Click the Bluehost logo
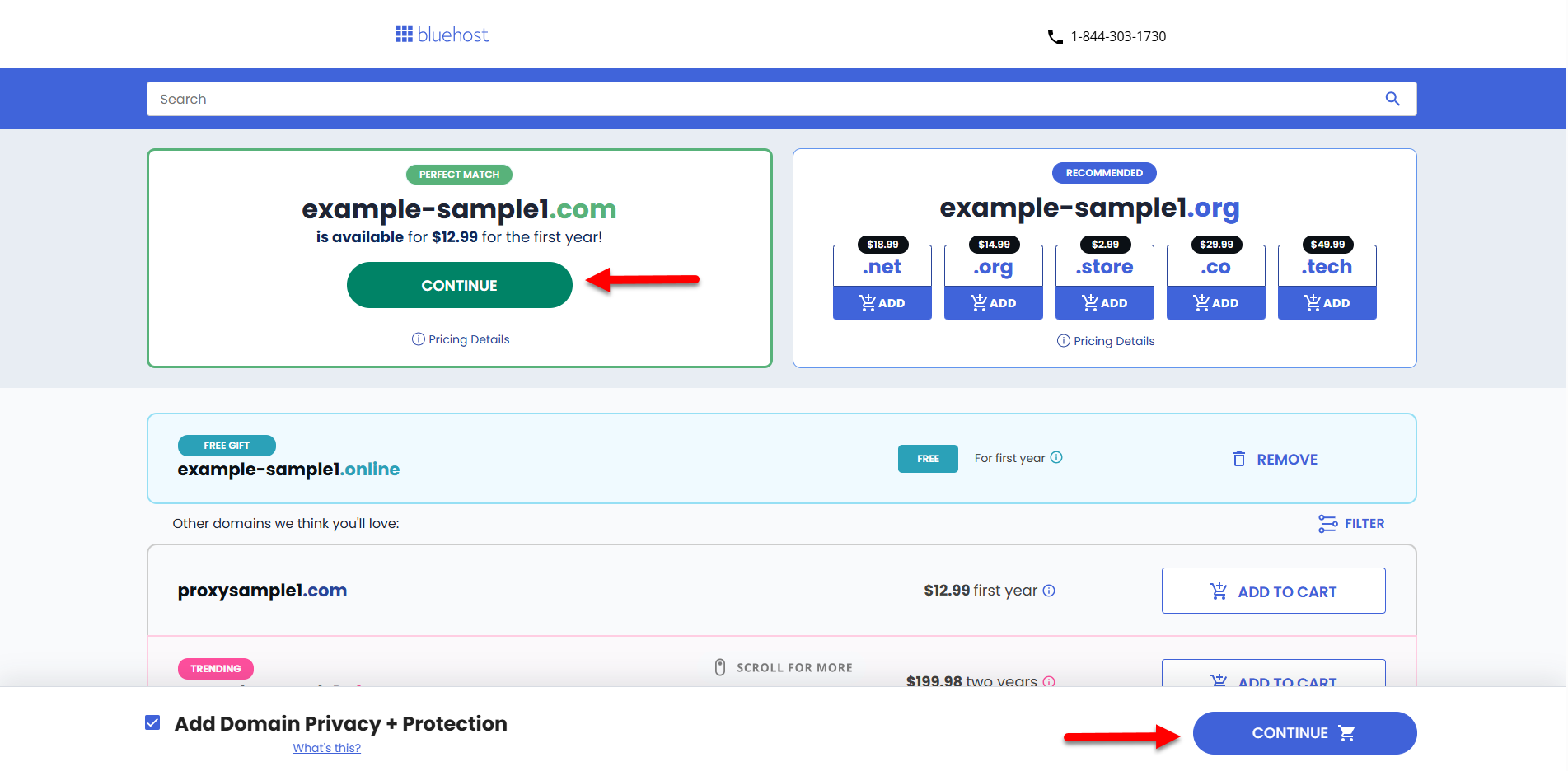Image resolution: width=1568 pixels, height=771 pixels. pyautogui.click(x=442, y=35)
